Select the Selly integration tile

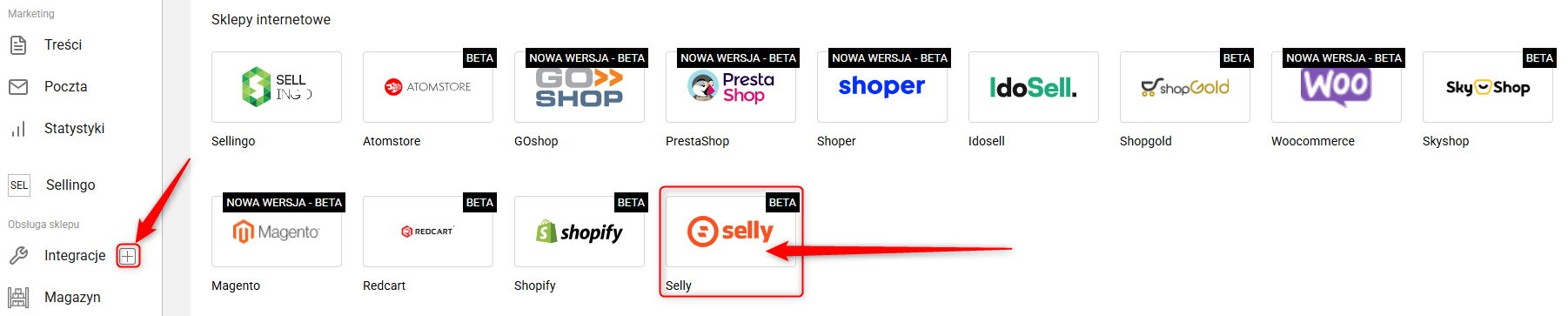pyautogui.click(x=731, y=232)
